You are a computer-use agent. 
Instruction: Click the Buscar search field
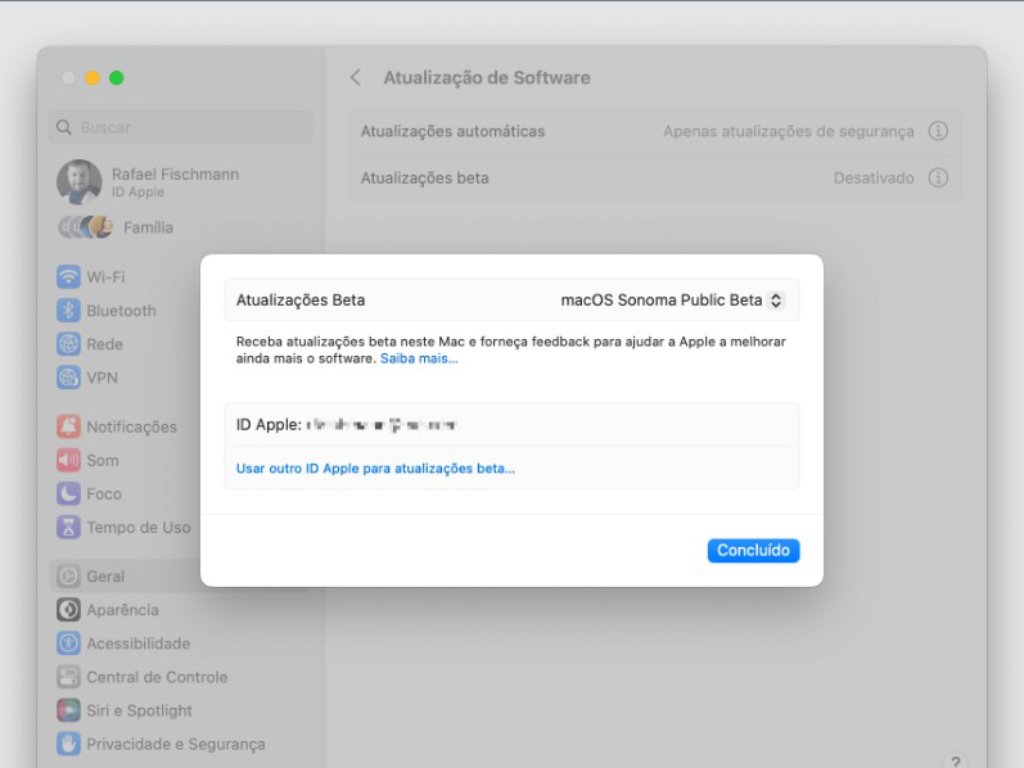[181, 127]
